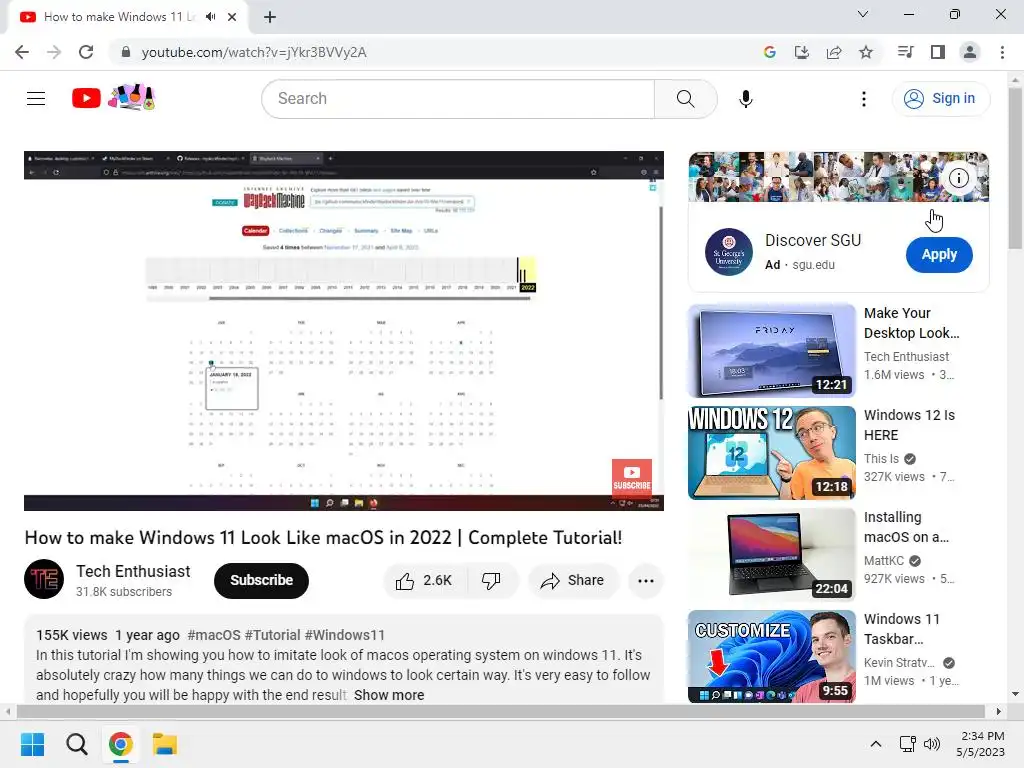View site information lock icon
This screenshot has height=768, width=1024.
tap(126, 52)
